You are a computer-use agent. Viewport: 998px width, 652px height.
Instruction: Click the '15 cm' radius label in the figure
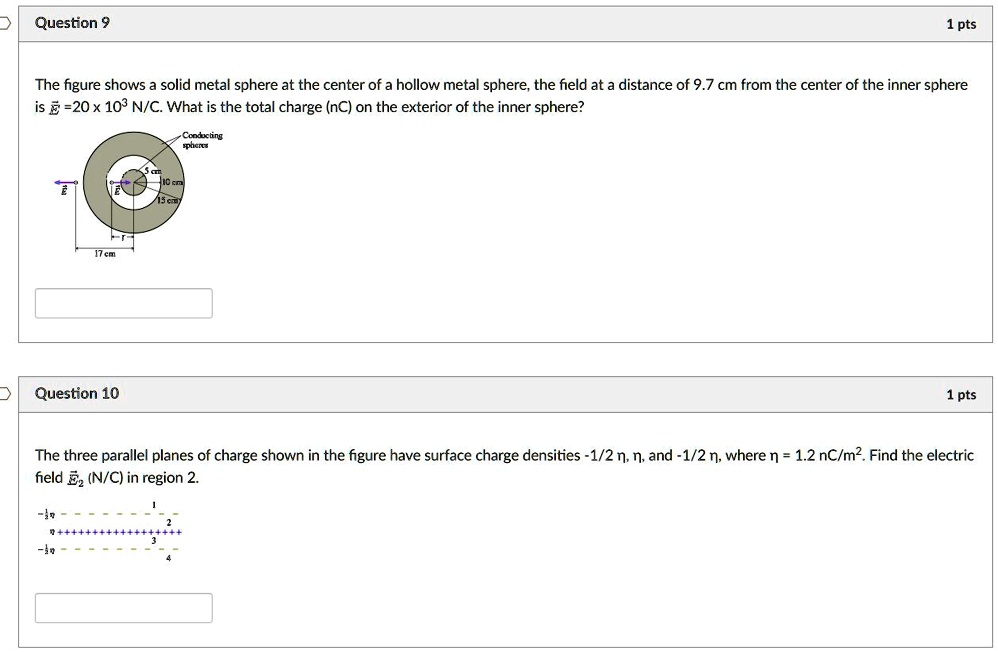coord(167,199)
